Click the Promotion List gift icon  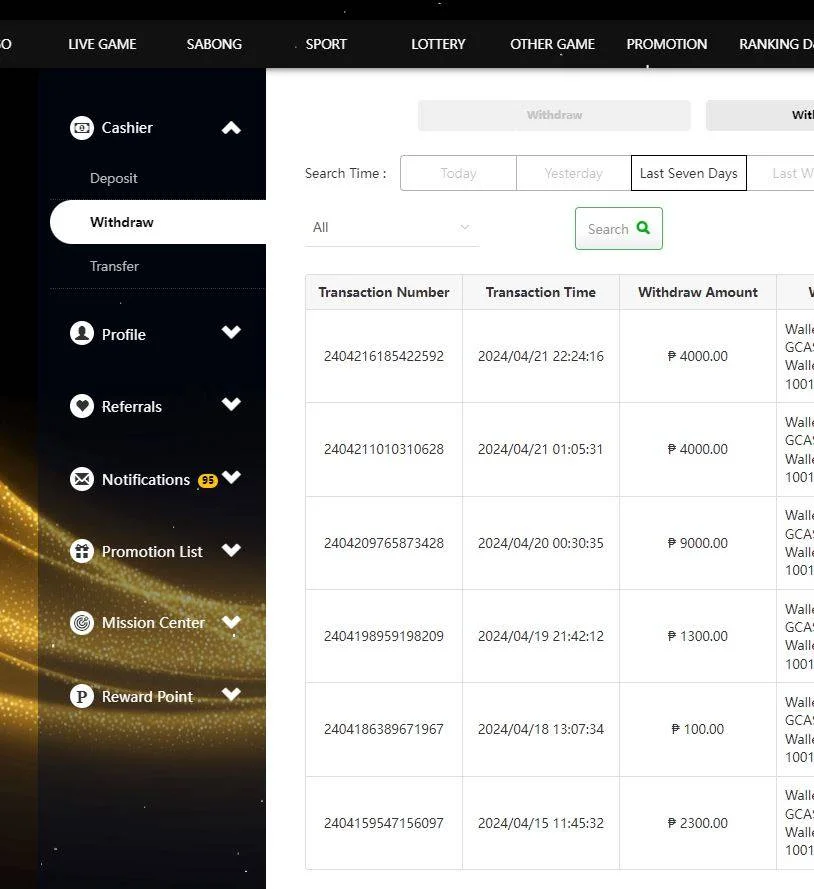[x=82, y=551]
